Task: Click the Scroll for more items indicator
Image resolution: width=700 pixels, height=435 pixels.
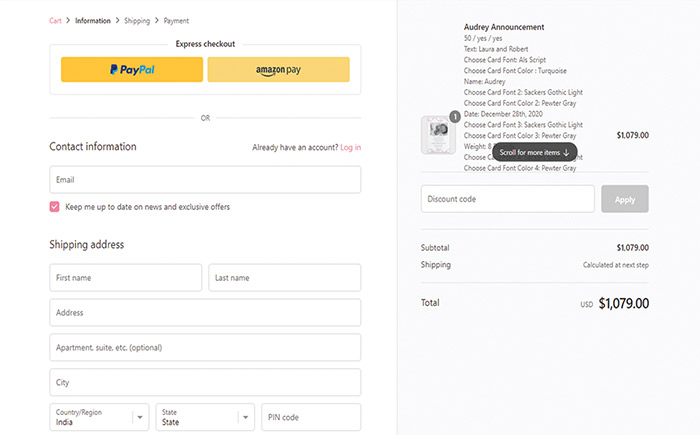Action: [x=534, y=153]
